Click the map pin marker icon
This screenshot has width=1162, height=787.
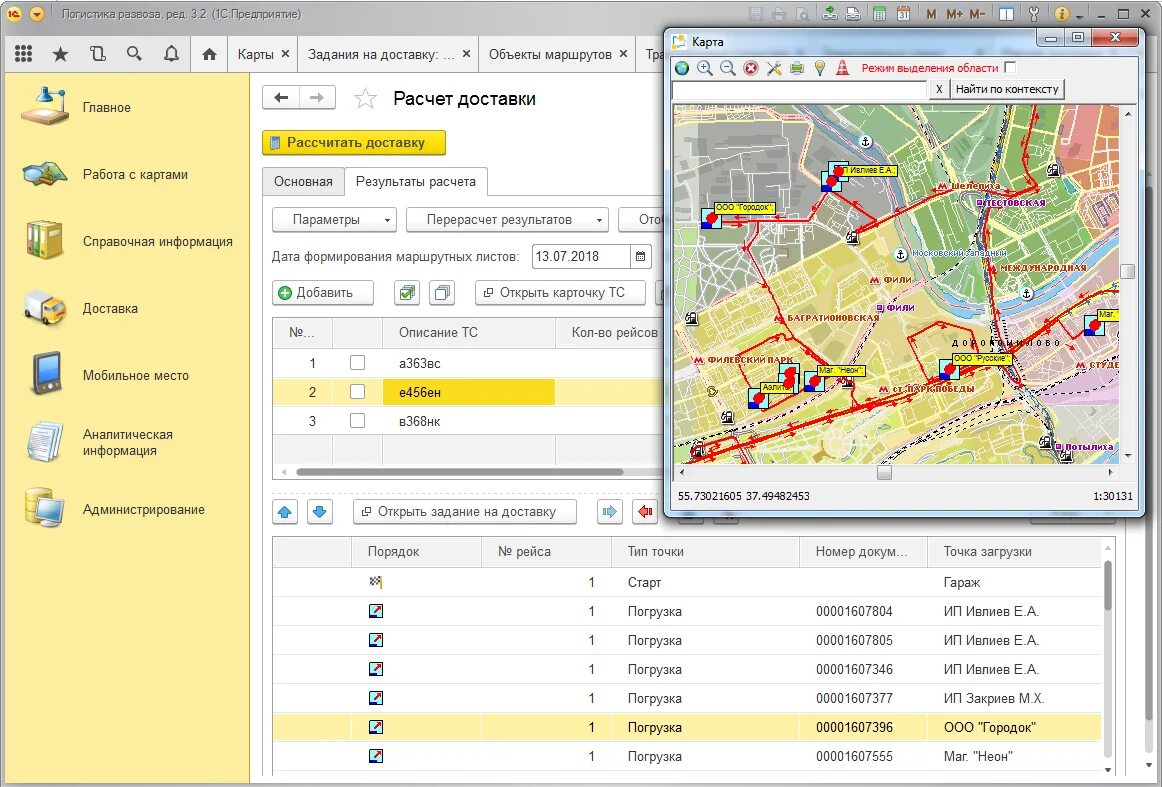pyautogui.click(x=820, y=68)
